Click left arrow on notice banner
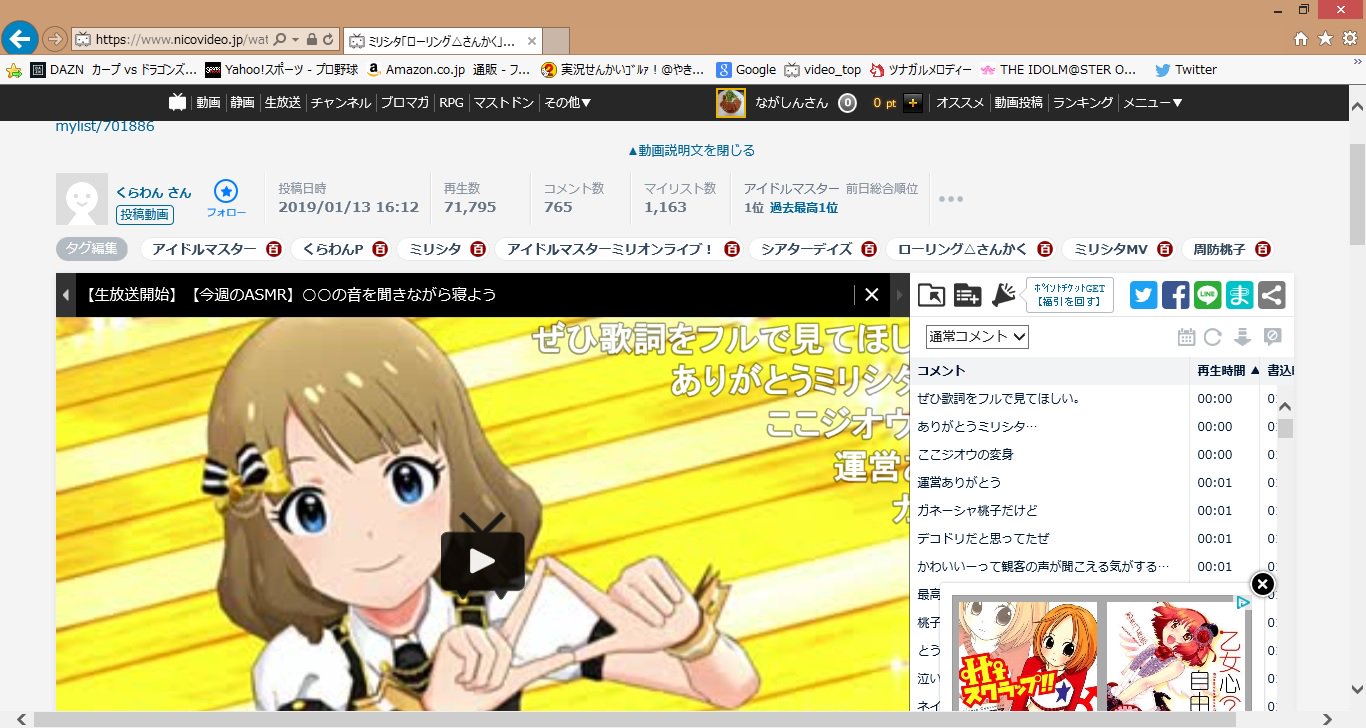The height and width of the screenshot is (728, 1366). [66, 295]
